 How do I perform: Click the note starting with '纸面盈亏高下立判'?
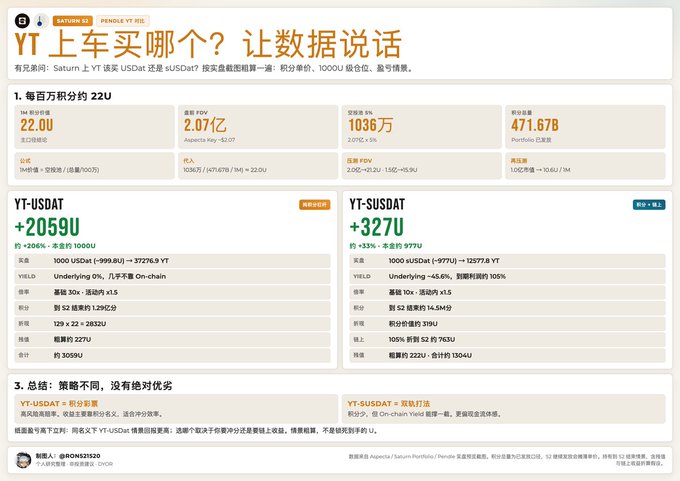[196, 431]
